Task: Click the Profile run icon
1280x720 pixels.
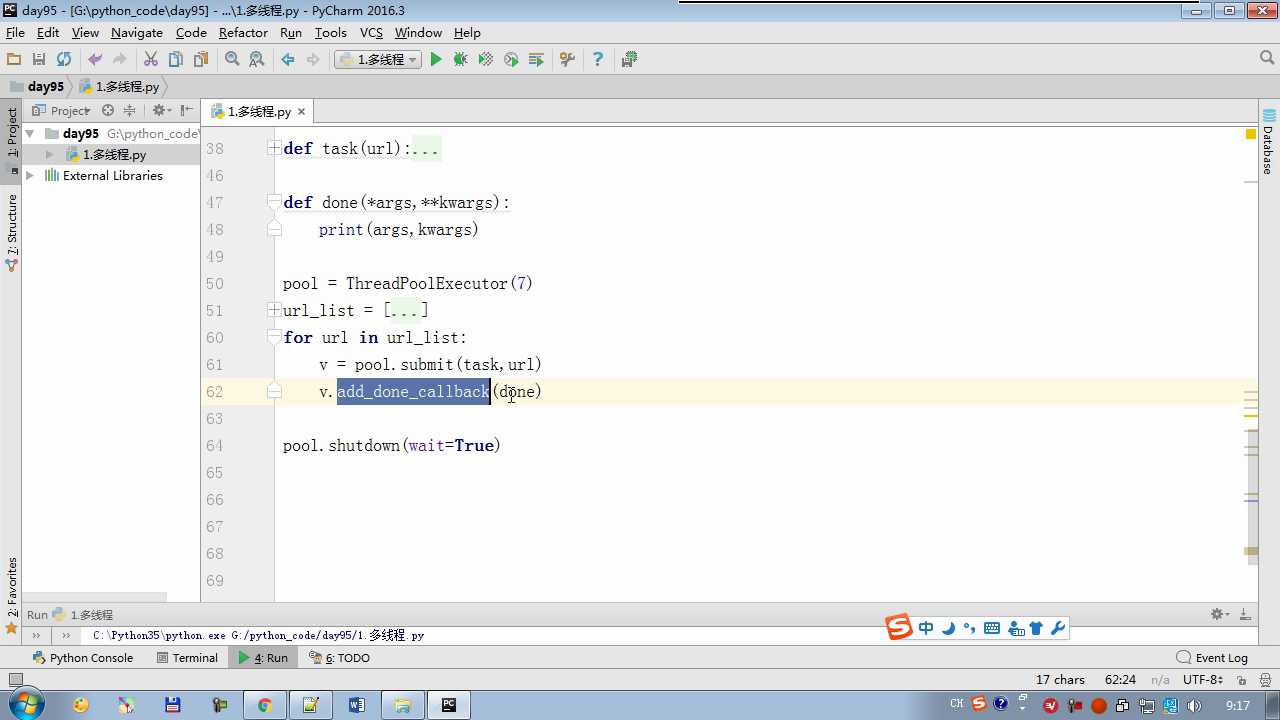Action: (x=511, y=60)
